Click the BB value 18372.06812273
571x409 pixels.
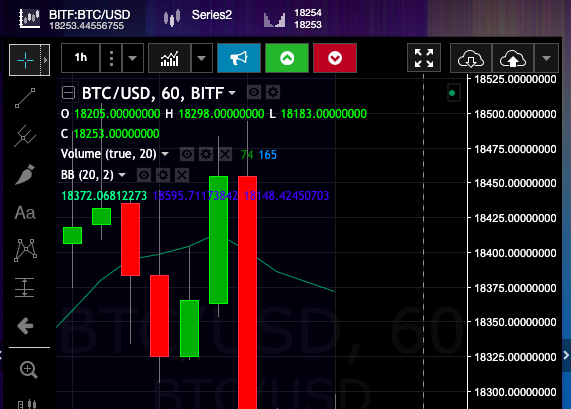104,196
